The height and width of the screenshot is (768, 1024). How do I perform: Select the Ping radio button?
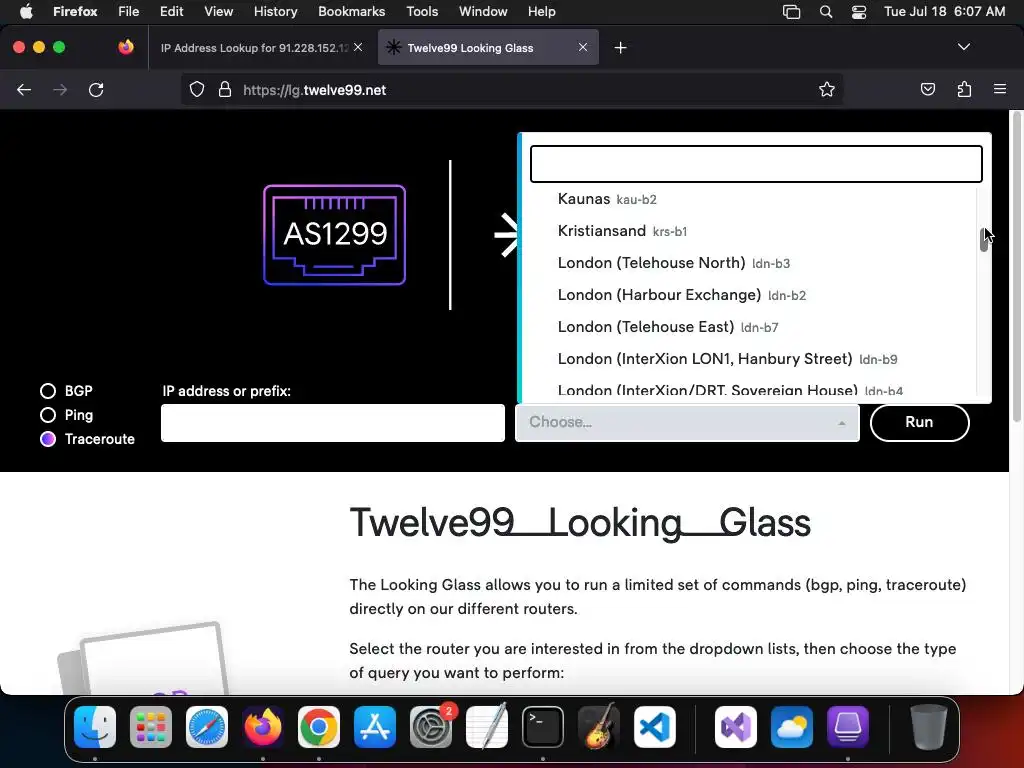tap(48, 415)
